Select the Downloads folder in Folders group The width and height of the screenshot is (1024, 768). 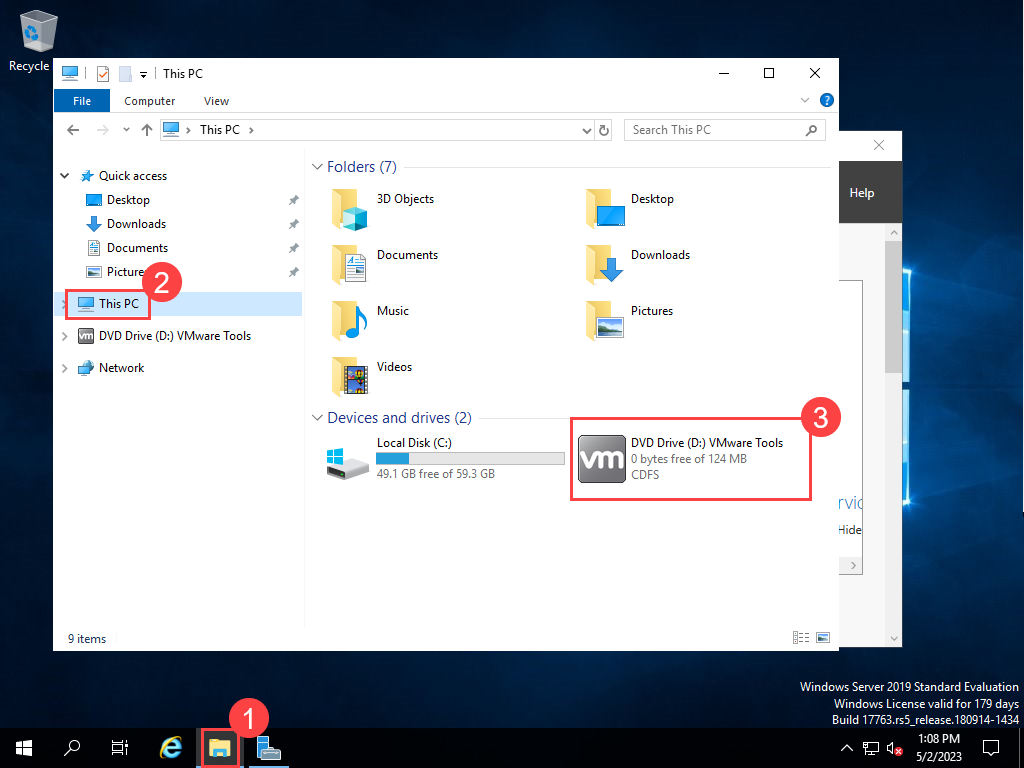[637, 264]
